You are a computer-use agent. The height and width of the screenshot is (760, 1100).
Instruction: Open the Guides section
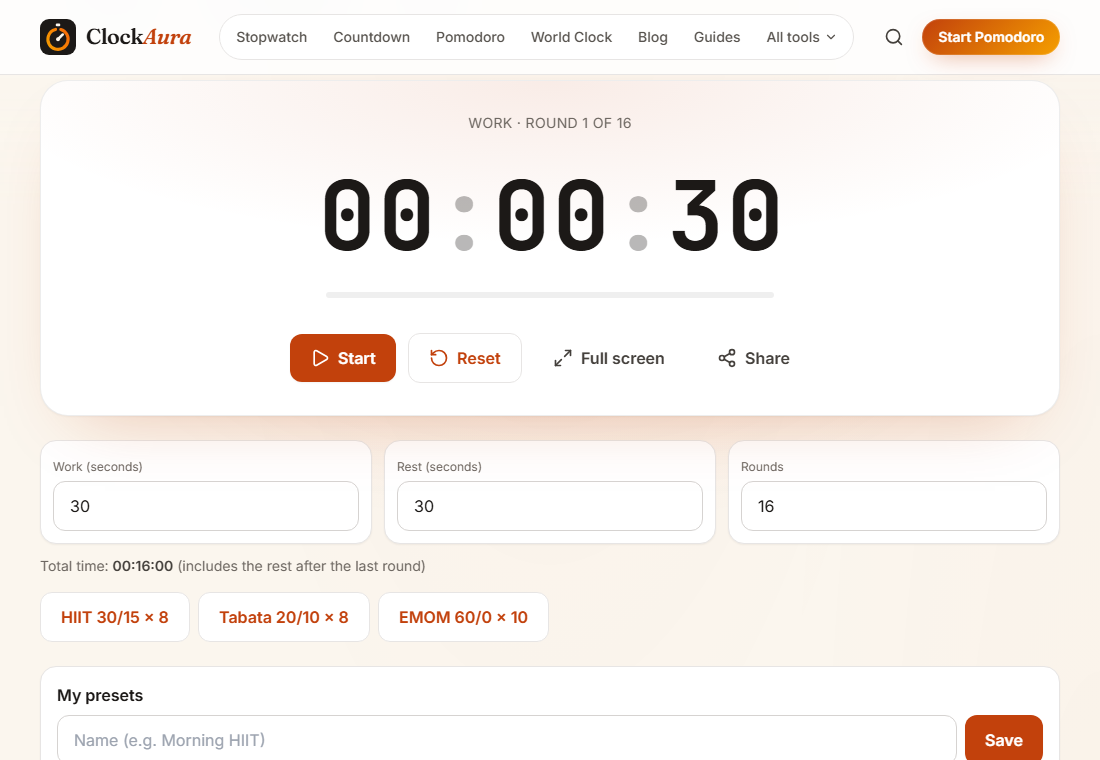pyautogui.click(x=716, y=37)
